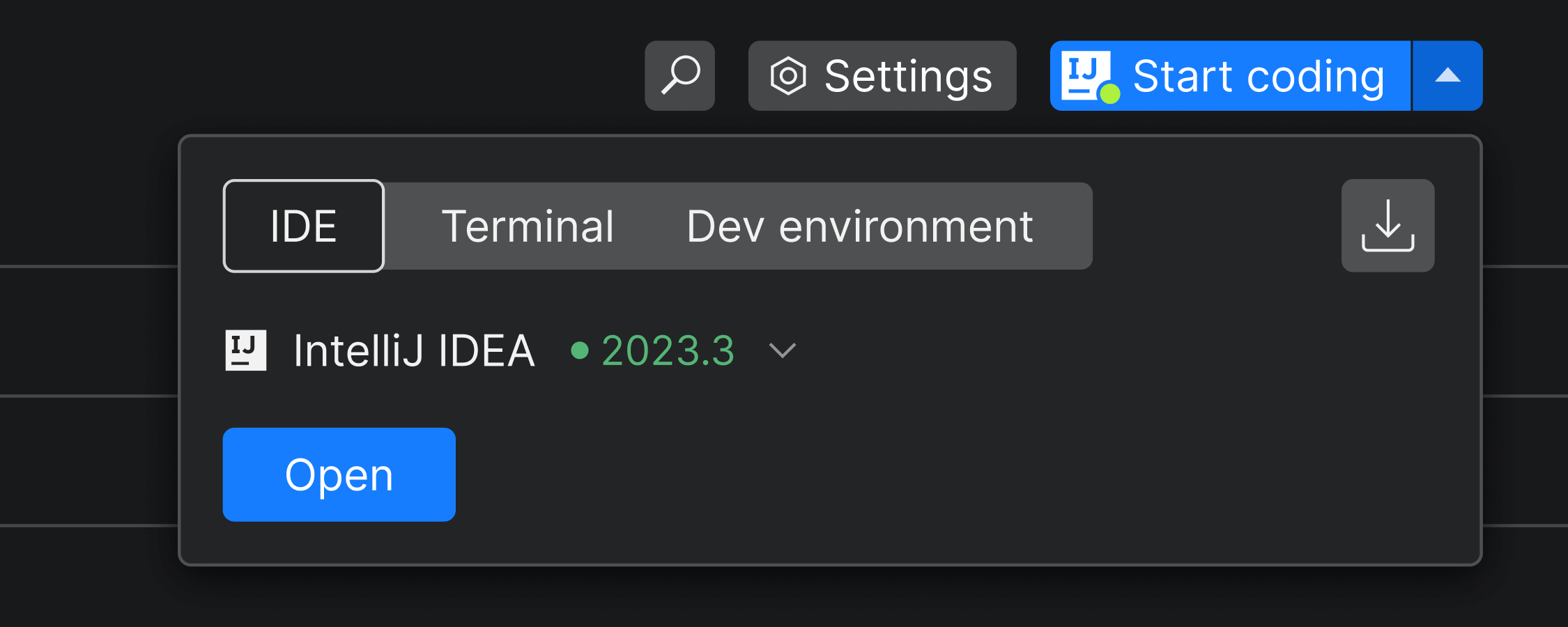Click the segmented tab bar background after Dev environment
1568x627 pixels.
coord(1065,226)
